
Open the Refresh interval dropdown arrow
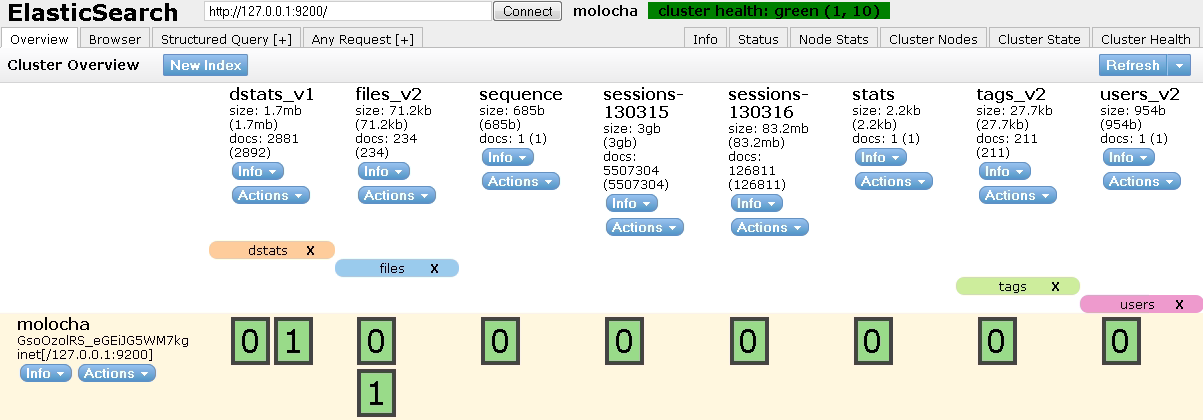pyautogui.click(x=1179, y=65)
